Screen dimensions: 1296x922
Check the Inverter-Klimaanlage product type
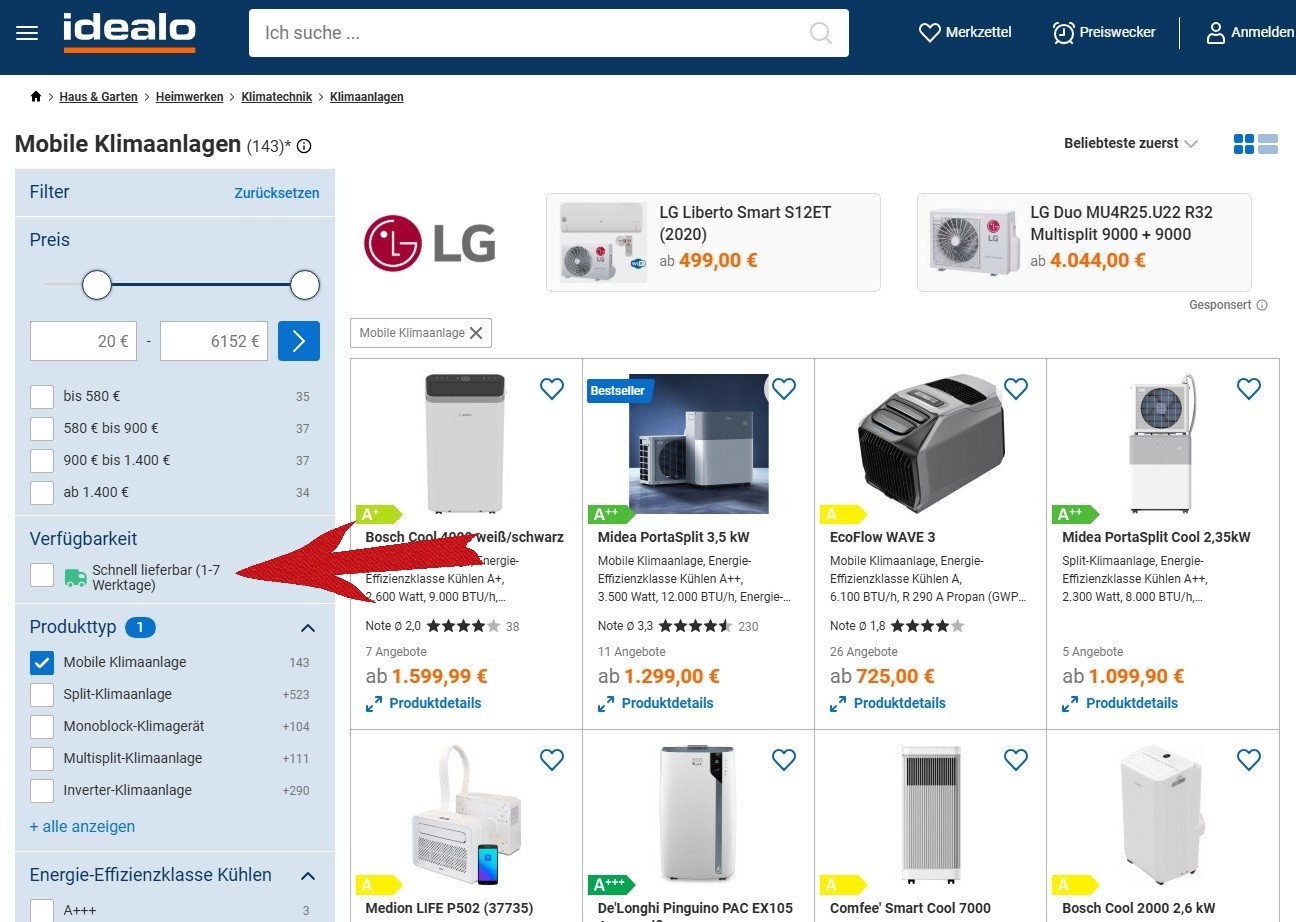click(42, 790)
